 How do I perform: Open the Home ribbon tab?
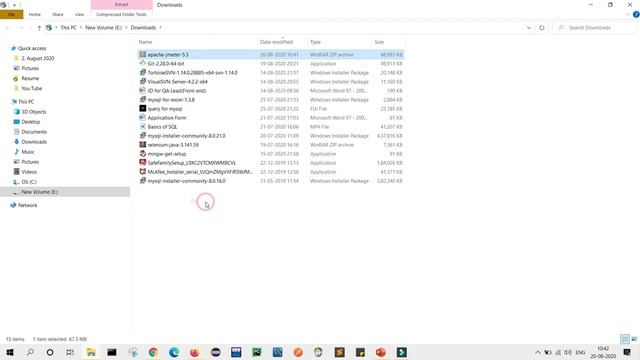click(x=35, y=14)
